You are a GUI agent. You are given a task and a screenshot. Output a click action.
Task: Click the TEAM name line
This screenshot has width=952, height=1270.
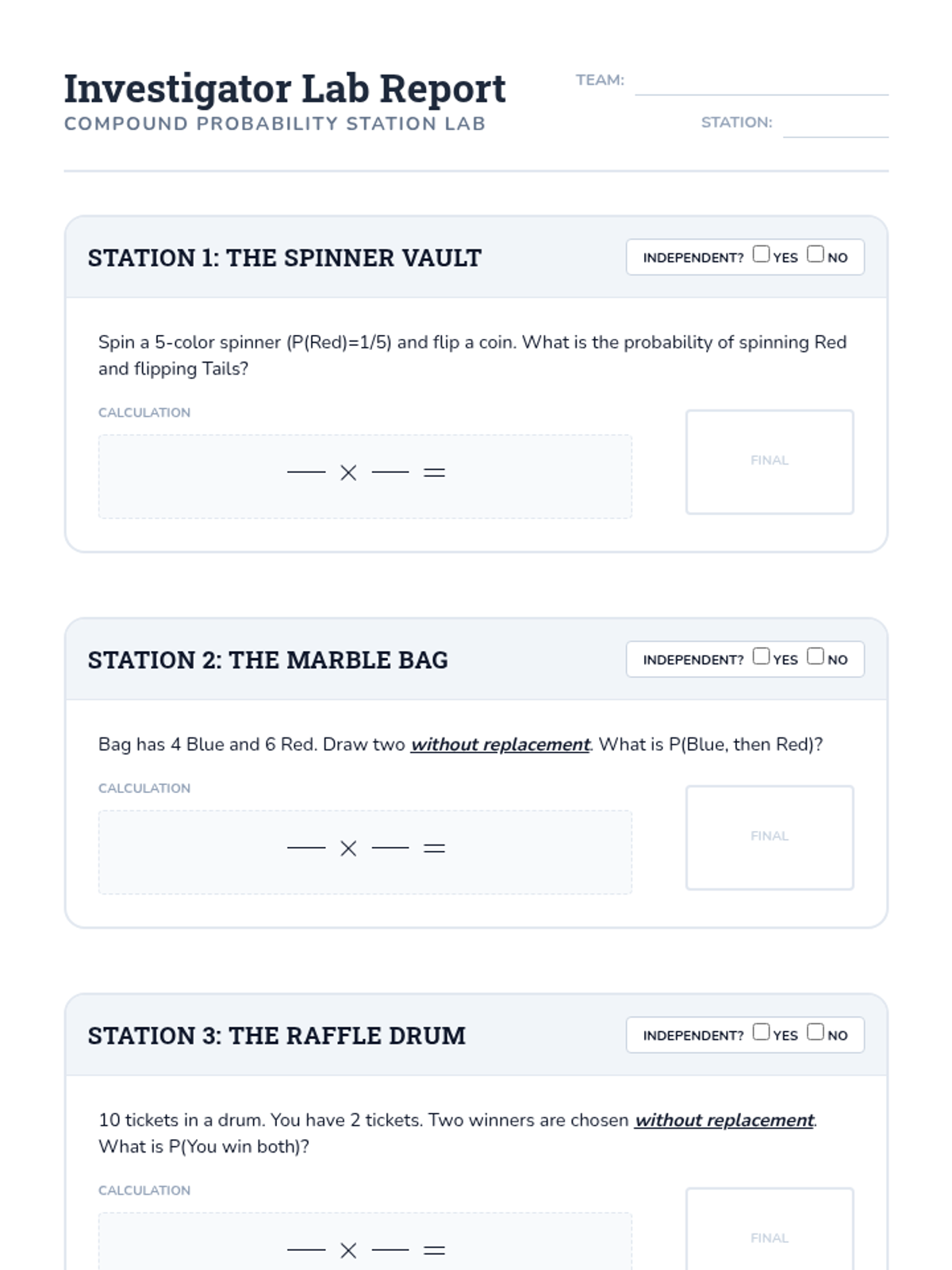[x=762, y=82]
